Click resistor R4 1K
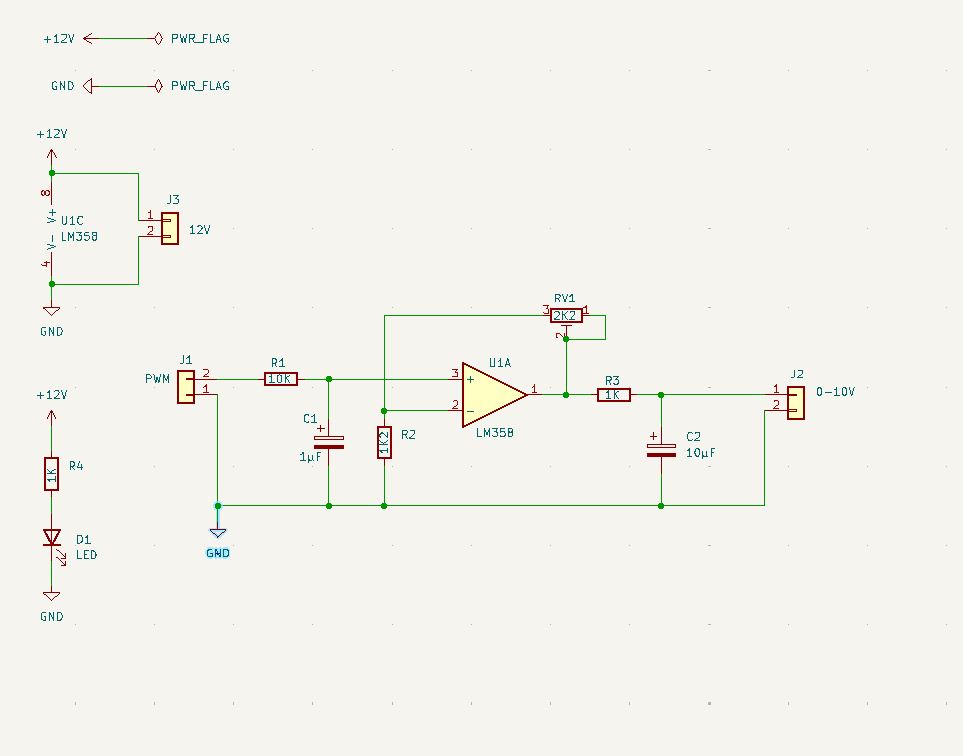 (52, 473)
